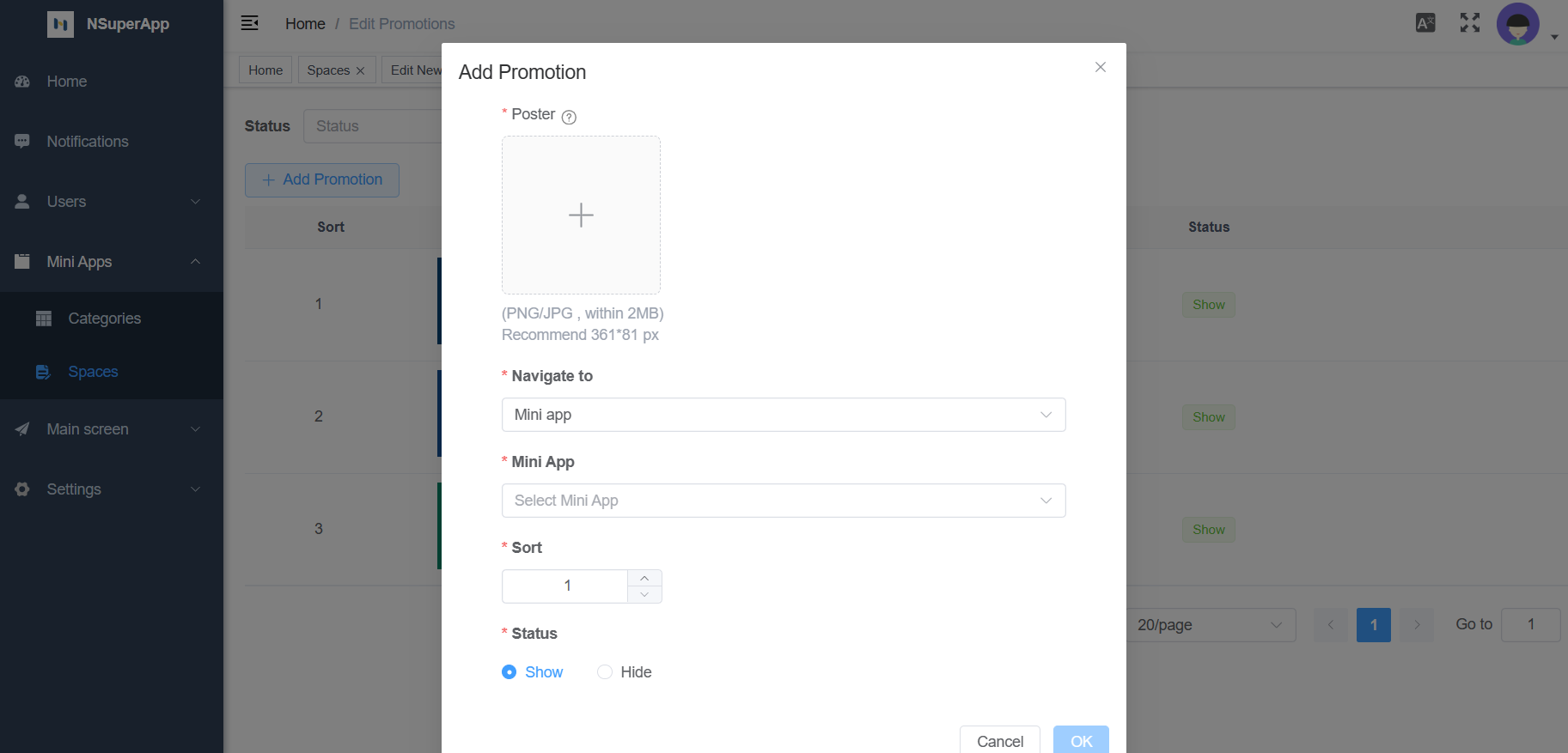Click the Poster help question icon

coord(569,117)
